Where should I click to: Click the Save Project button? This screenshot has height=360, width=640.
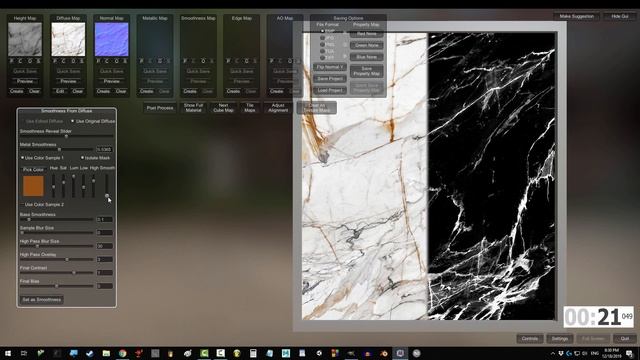point(330,78)
